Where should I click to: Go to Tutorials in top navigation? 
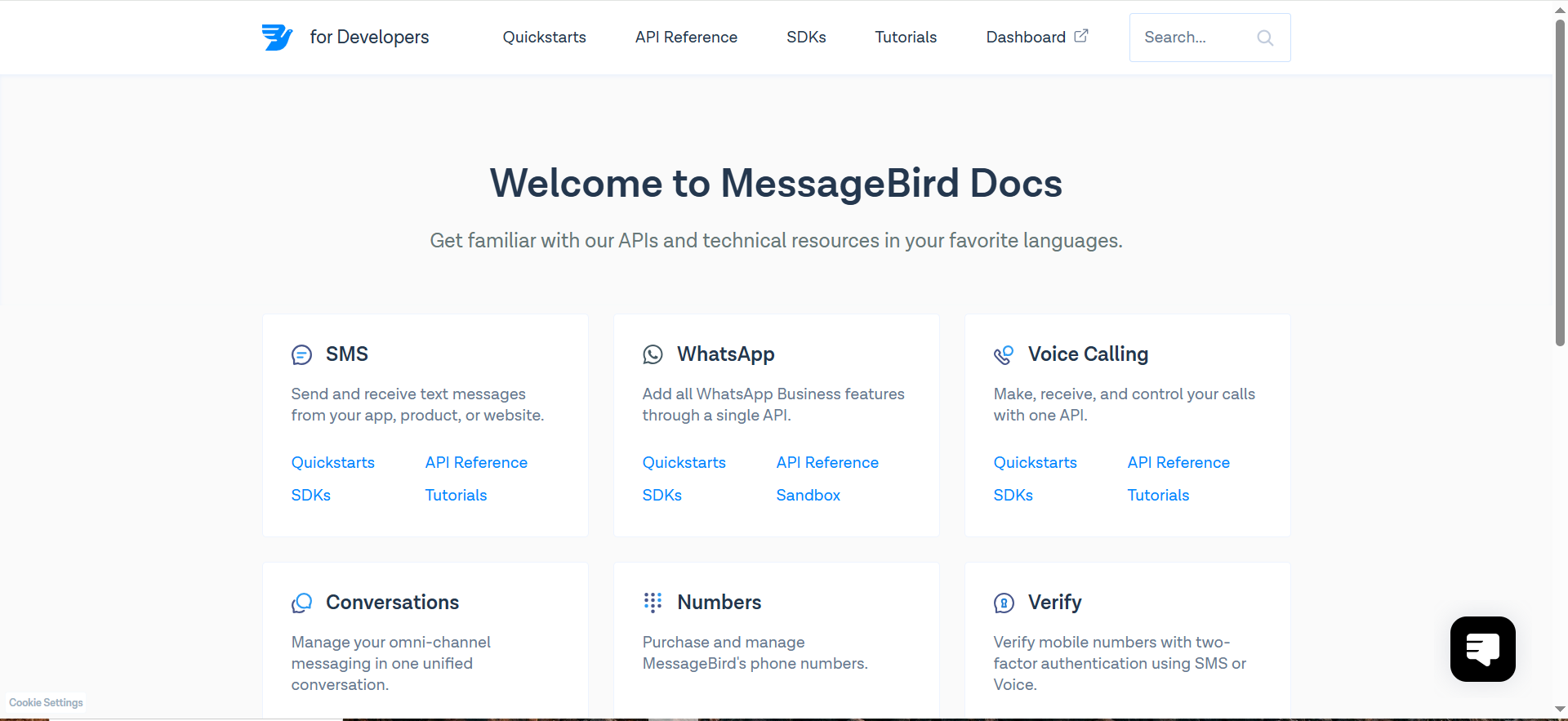tap(906, 37)
